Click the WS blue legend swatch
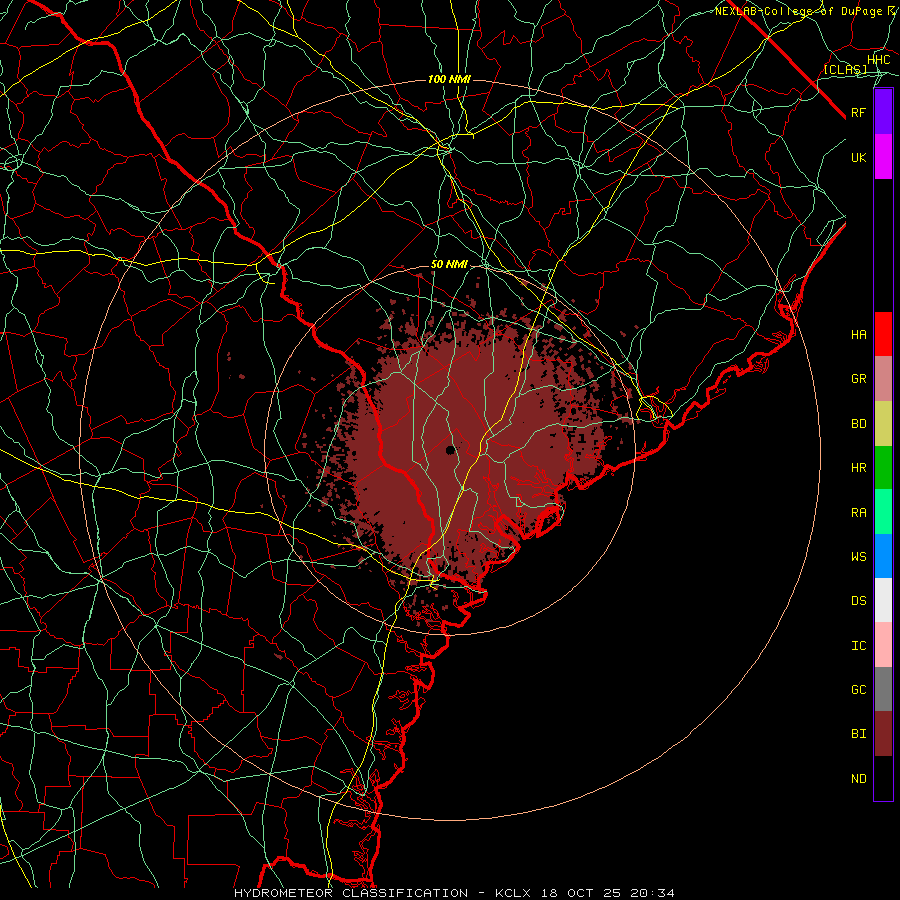 (883, 556)
